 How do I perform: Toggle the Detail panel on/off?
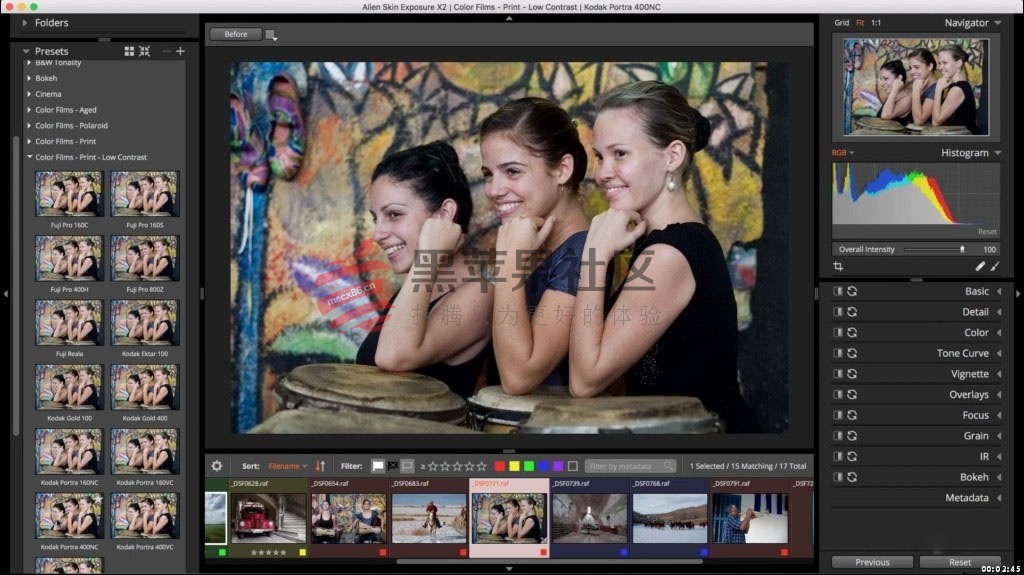(838, 312)
